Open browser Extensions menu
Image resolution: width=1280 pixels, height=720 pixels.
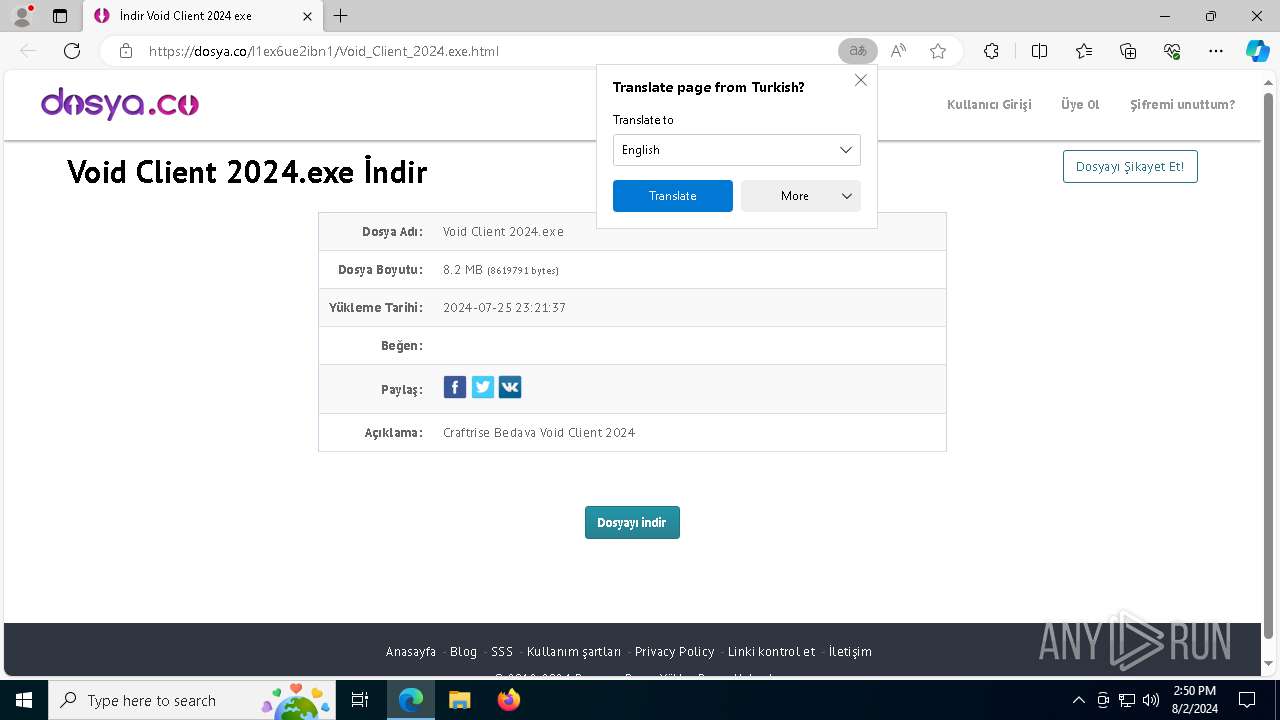tap(991, 51)
